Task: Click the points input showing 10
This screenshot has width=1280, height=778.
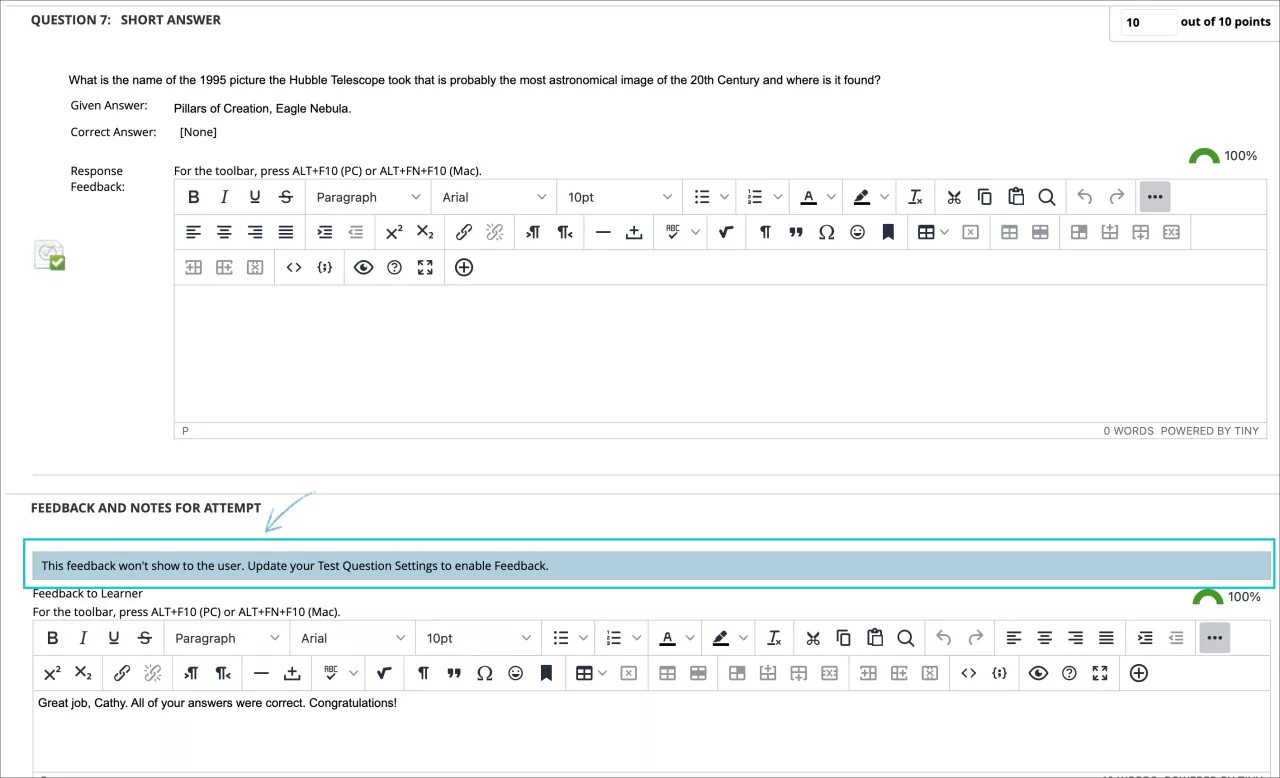Action: click(x=1147, y=21)
